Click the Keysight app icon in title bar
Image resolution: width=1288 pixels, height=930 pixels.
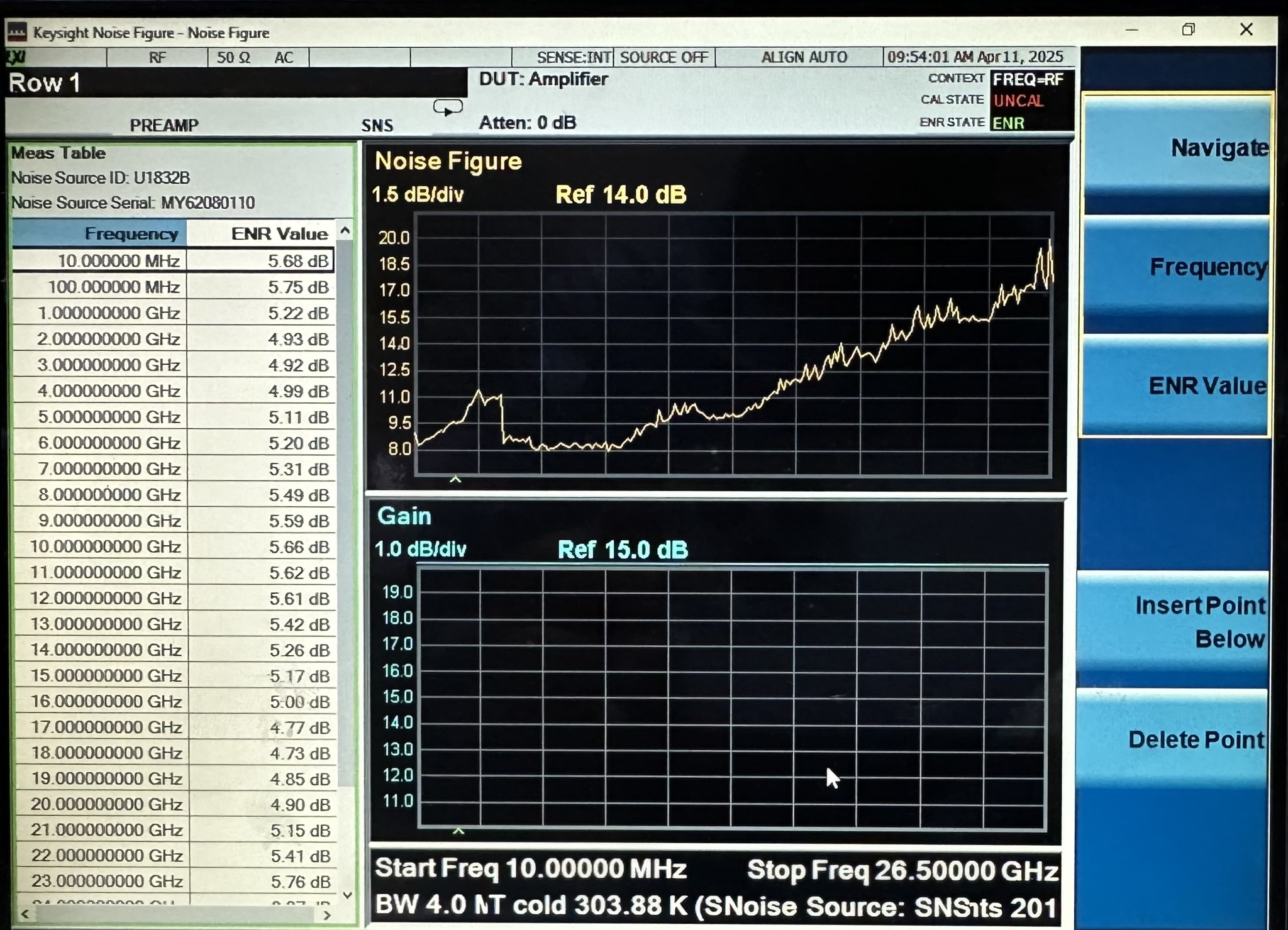point(17,31)
